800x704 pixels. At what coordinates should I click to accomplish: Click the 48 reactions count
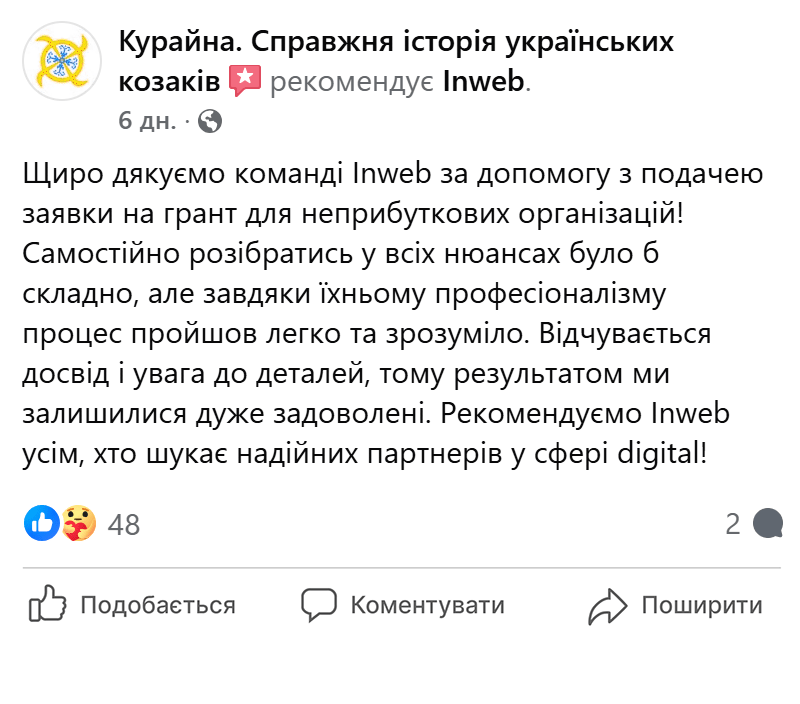122,522
